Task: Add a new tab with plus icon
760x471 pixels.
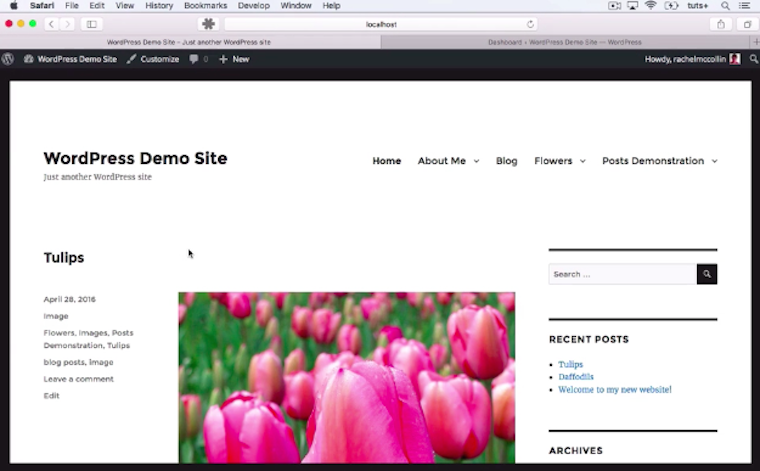Action: point(756,42)
